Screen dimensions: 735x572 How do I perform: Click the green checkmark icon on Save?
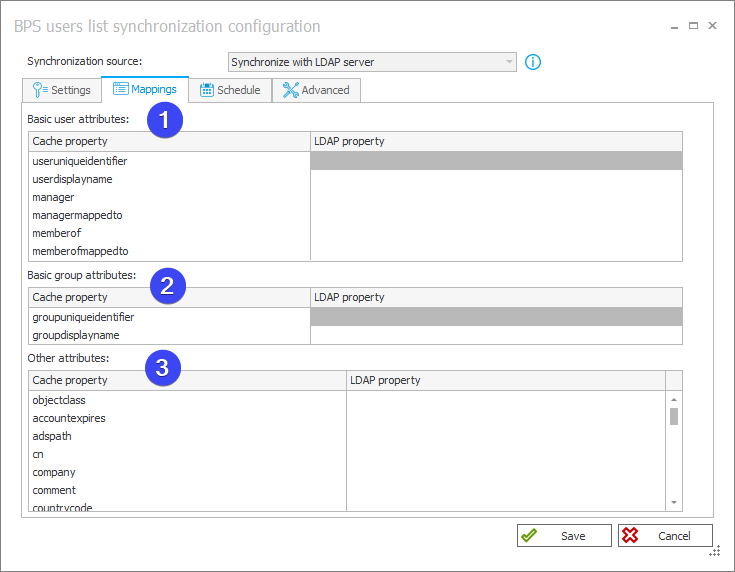point(529,535)
